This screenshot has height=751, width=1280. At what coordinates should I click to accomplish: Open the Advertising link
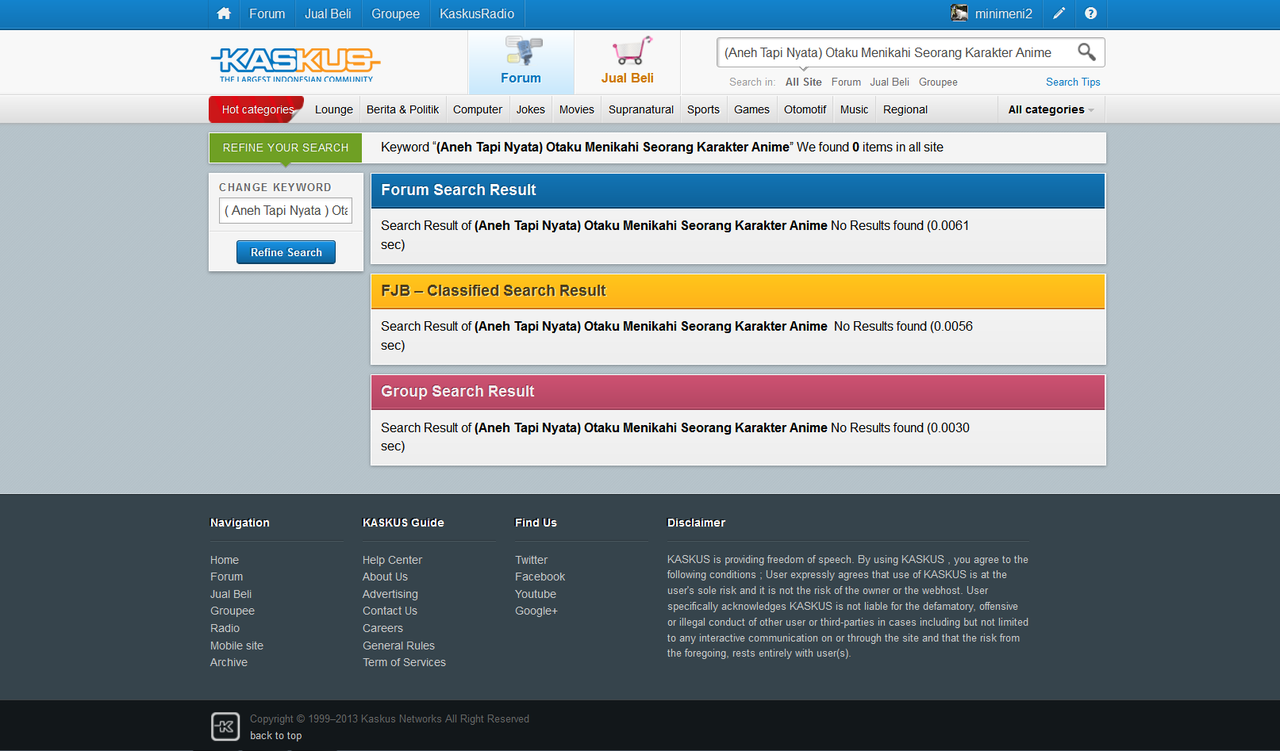click(390, 594)
